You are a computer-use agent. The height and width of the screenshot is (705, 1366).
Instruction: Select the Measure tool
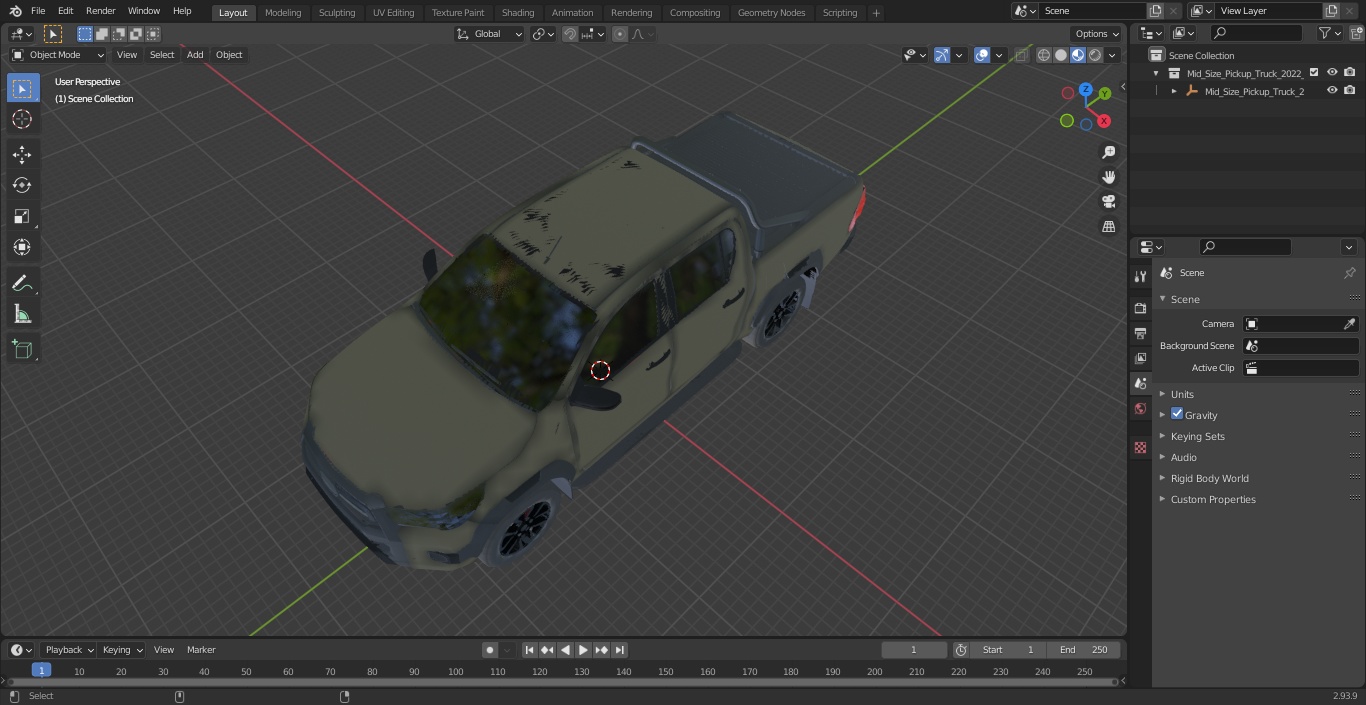[x=22, y=315]
